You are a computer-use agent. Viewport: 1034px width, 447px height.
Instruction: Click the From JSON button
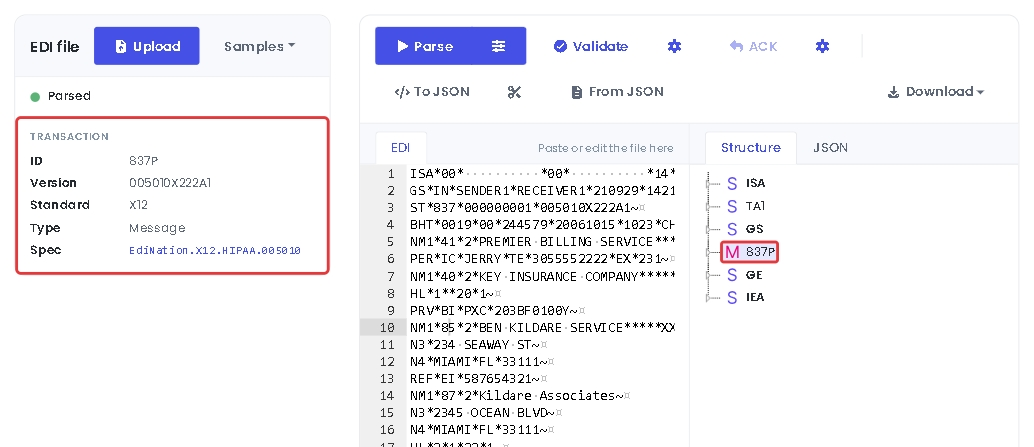[x=617, y=92]
